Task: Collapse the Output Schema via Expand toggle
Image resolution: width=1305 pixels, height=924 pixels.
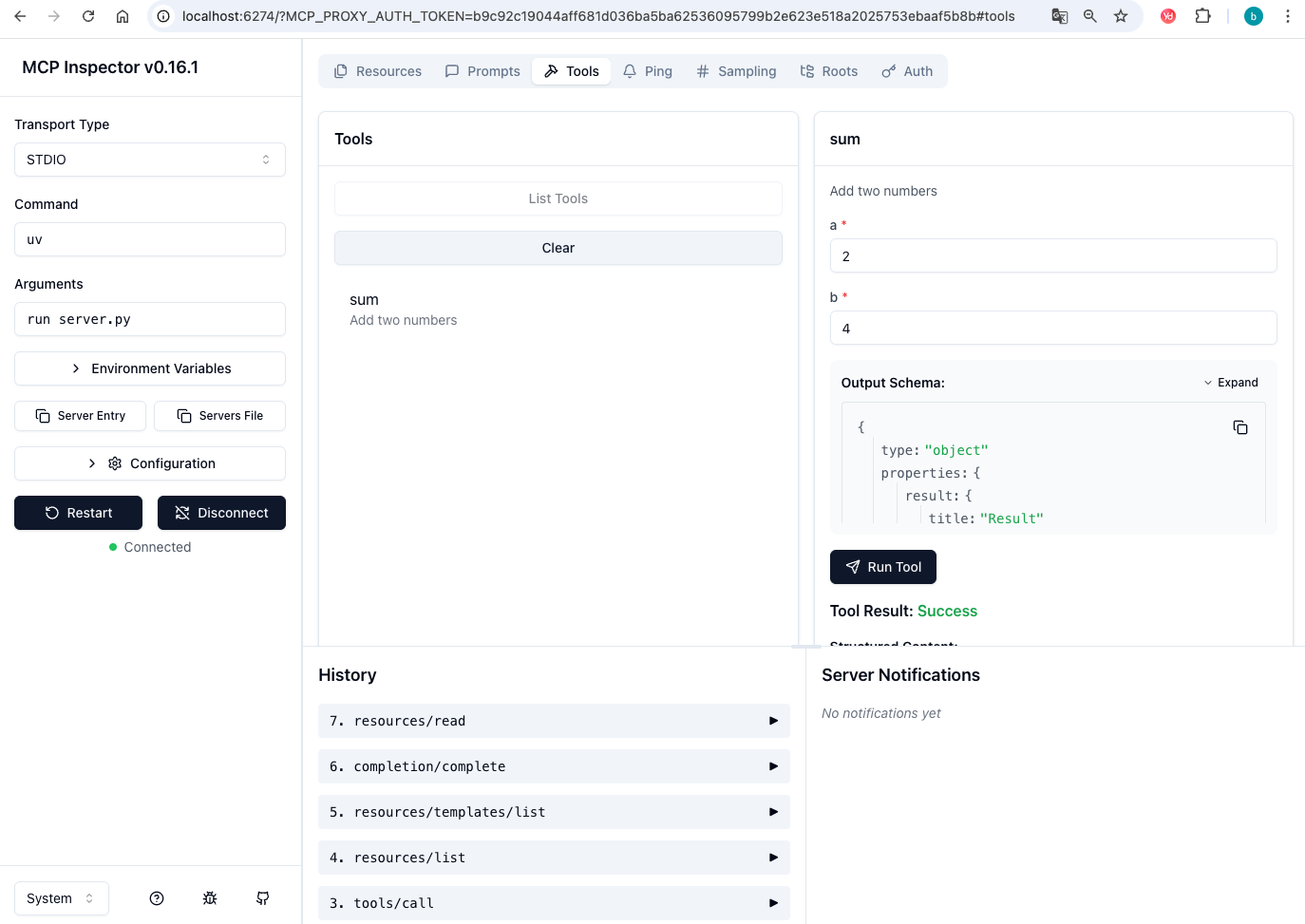Action: pyautogui.click(x=1231, y=382)
